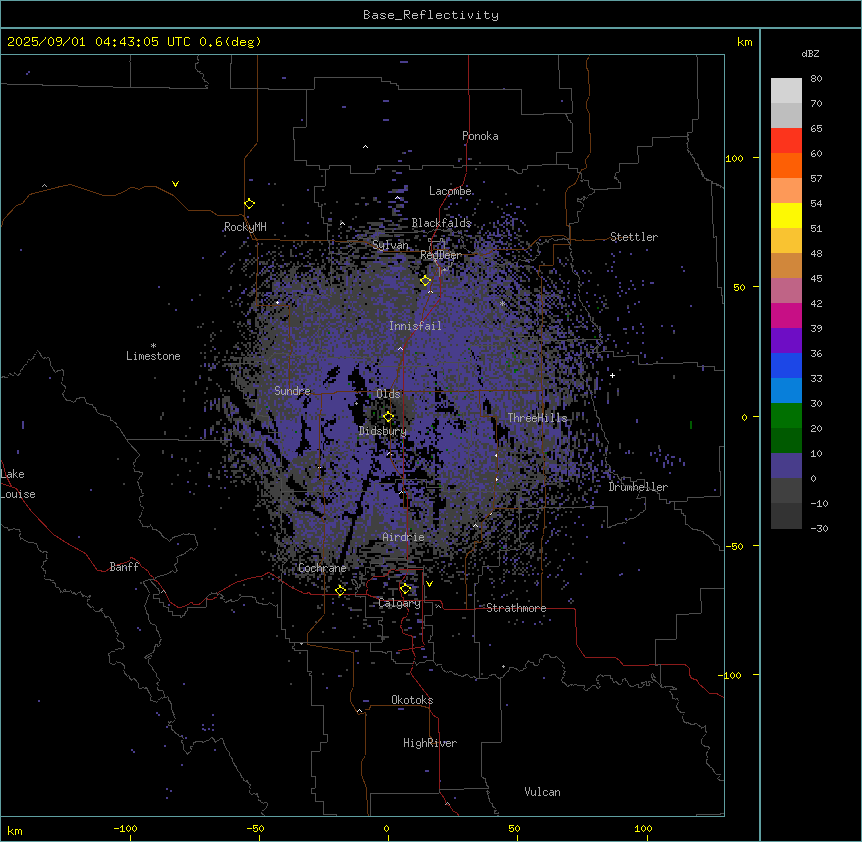
Task: Click the Lake Louise label
Action: point(18,484)
